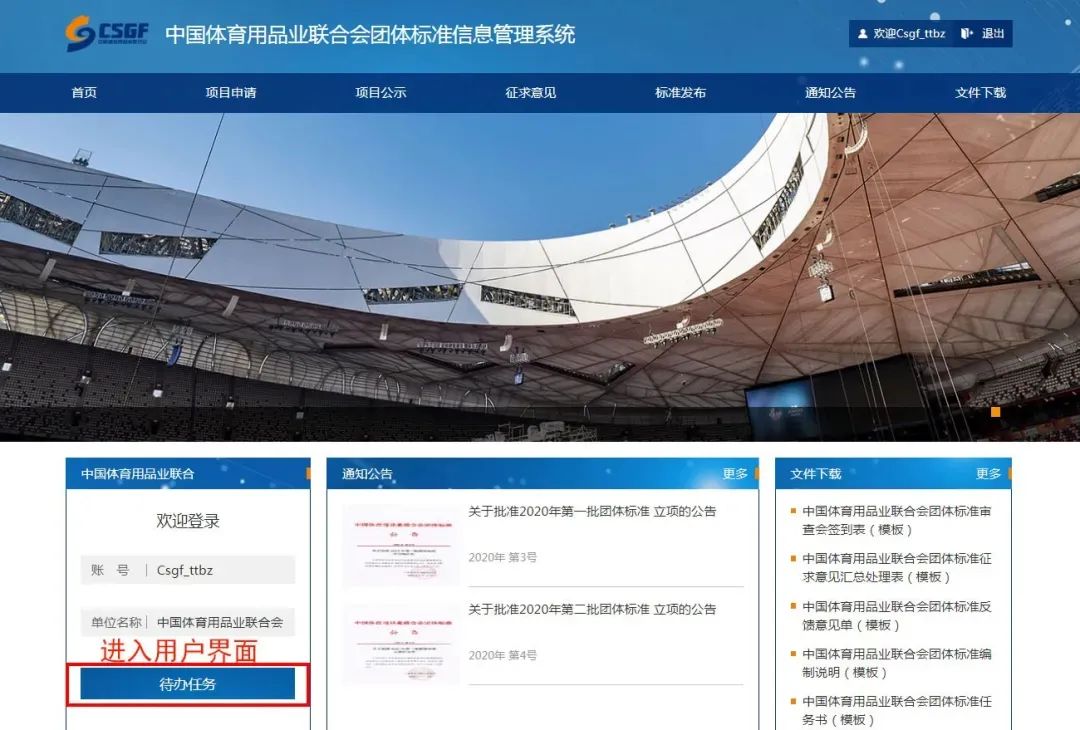Open the 项目申请 menu item
This screenshot has width=1080, height=730.
pyautogui.click(x=231, y=92)
